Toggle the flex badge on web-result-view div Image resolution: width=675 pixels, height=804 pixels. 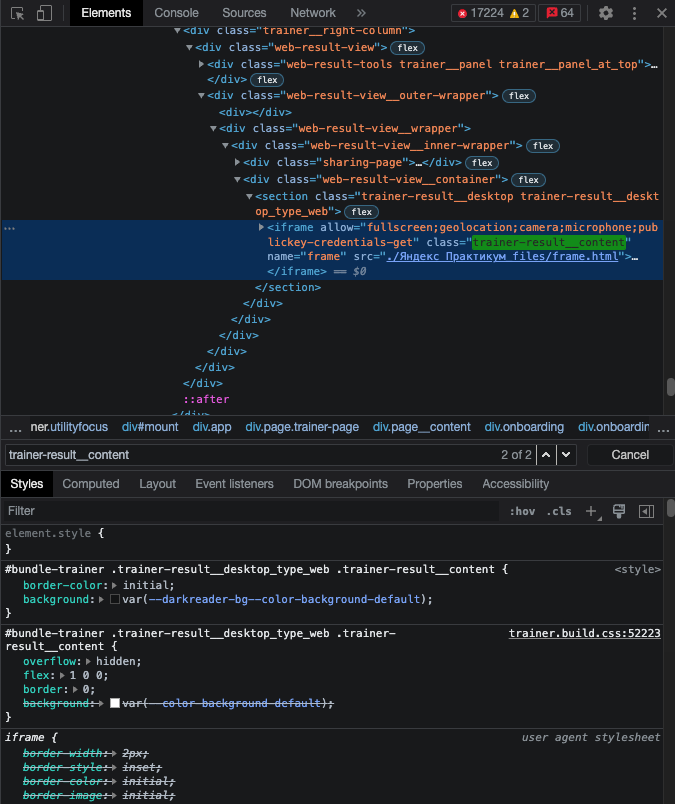[x=407, y=47]
